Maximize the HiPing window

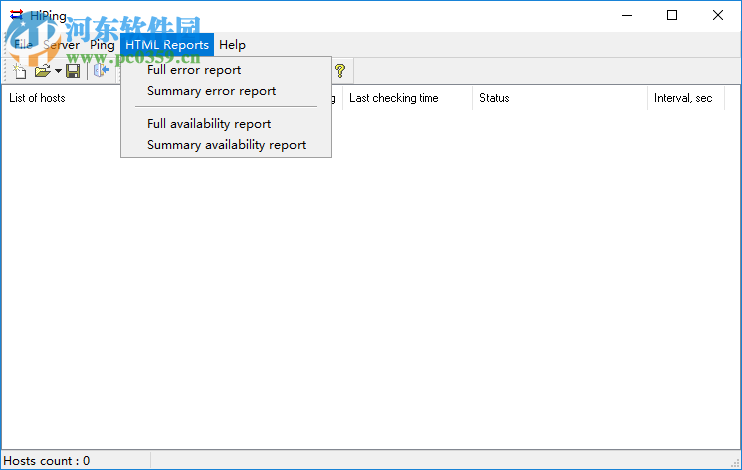point(672,15)
